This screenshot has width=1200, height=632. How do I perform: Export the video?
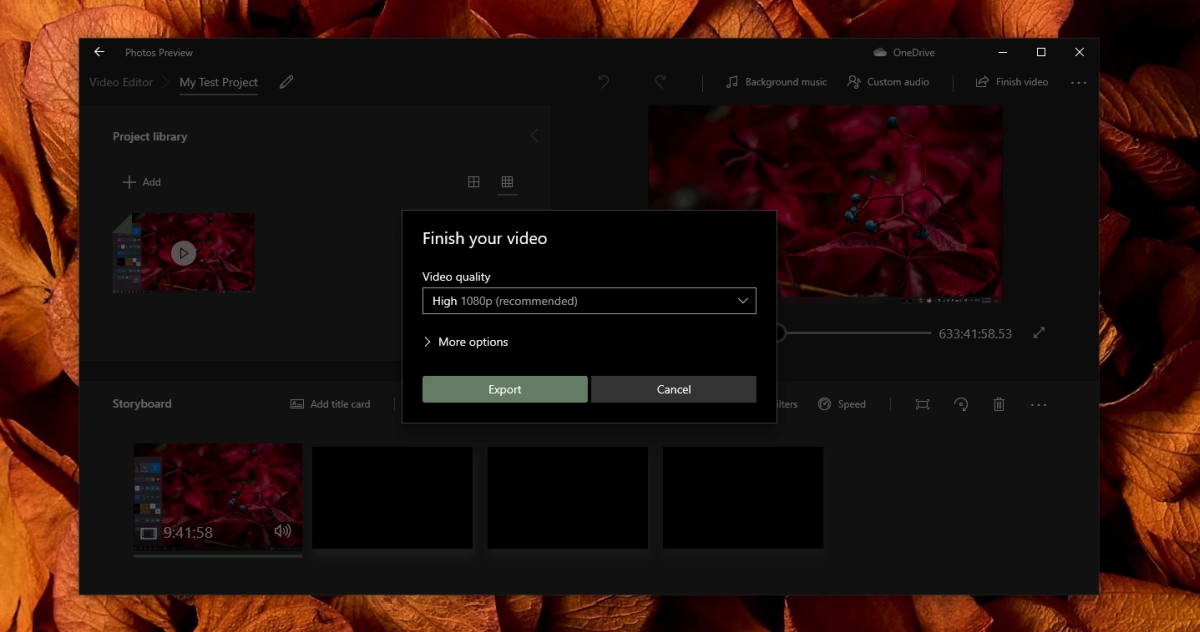504,389
